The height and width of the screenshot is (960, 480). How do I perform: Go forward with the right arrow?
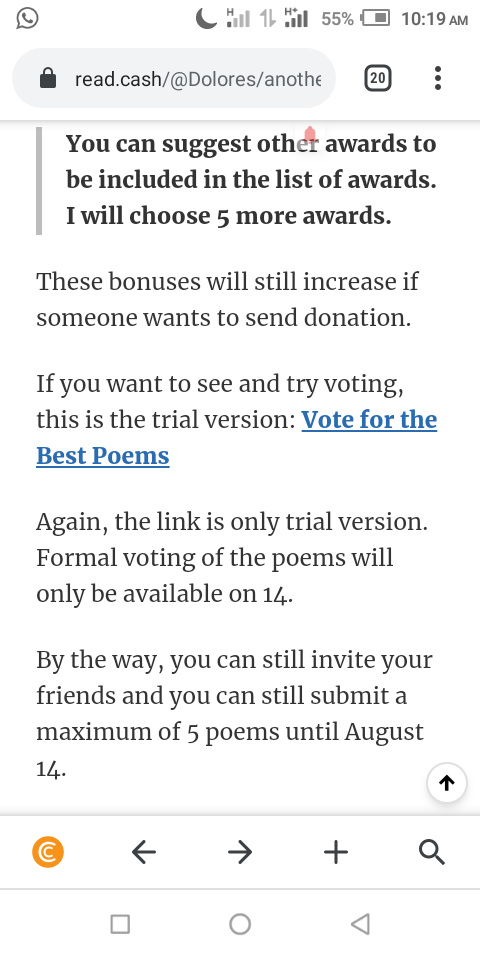tap(240, 852)
